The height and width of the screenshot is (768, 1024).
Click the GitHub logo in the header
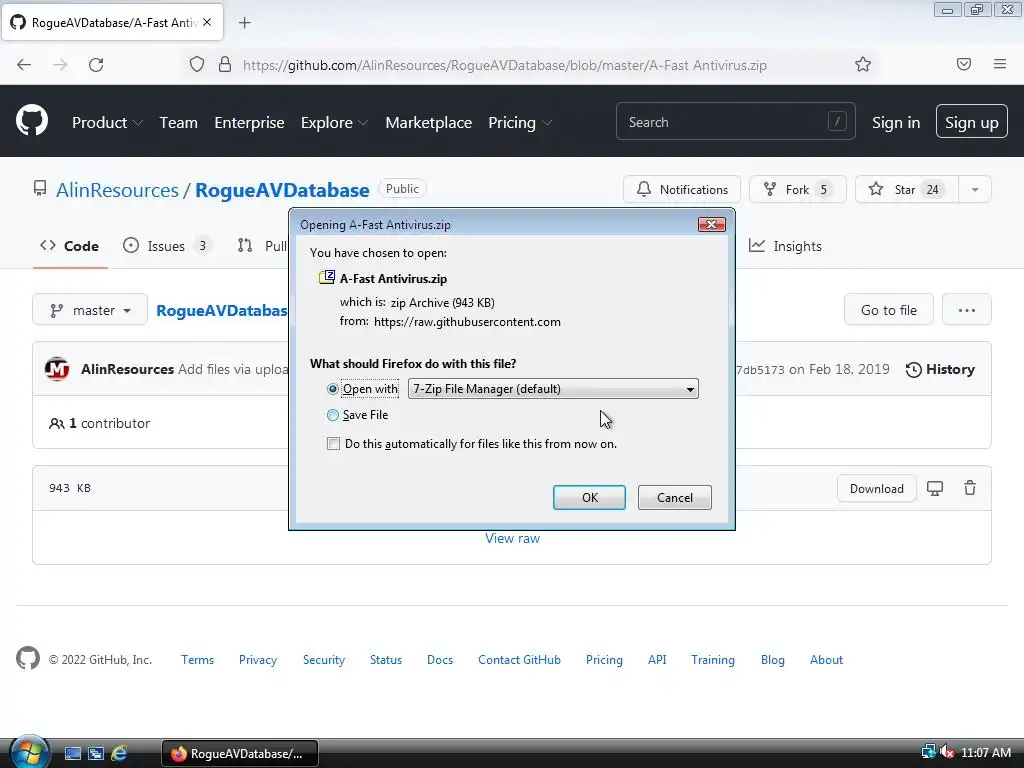tap(32, 121)
